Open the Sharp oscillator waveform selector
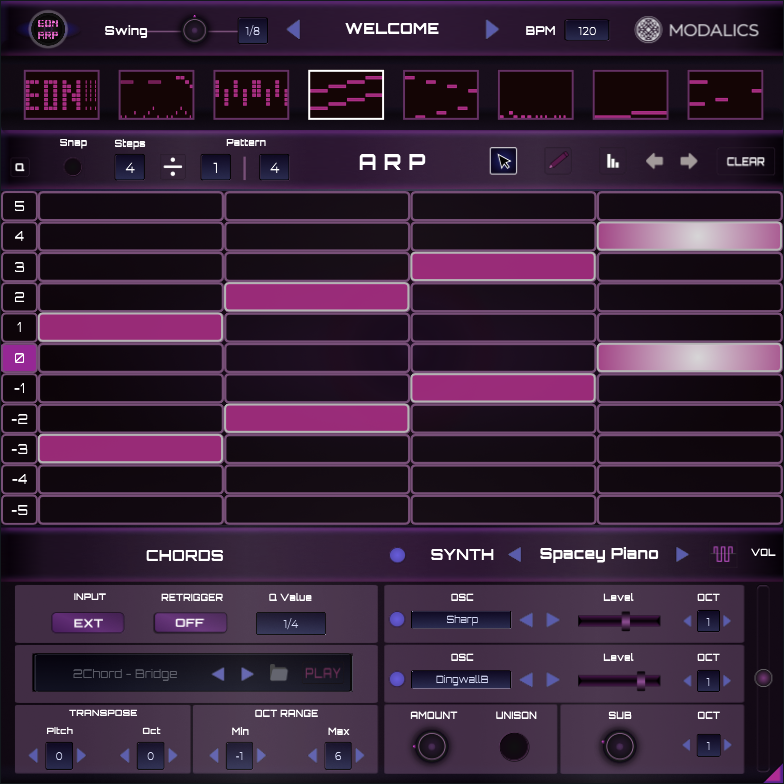This screenshot has width=784, height=784. click(461, 620)
